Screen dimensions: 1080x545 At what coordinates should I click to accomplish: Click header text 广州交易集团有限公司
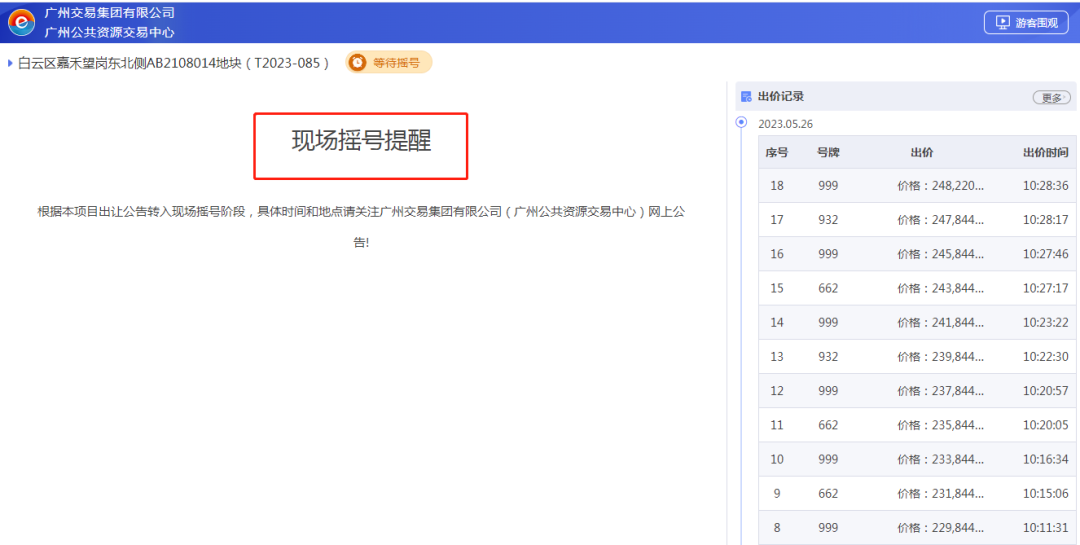(110, 13)
